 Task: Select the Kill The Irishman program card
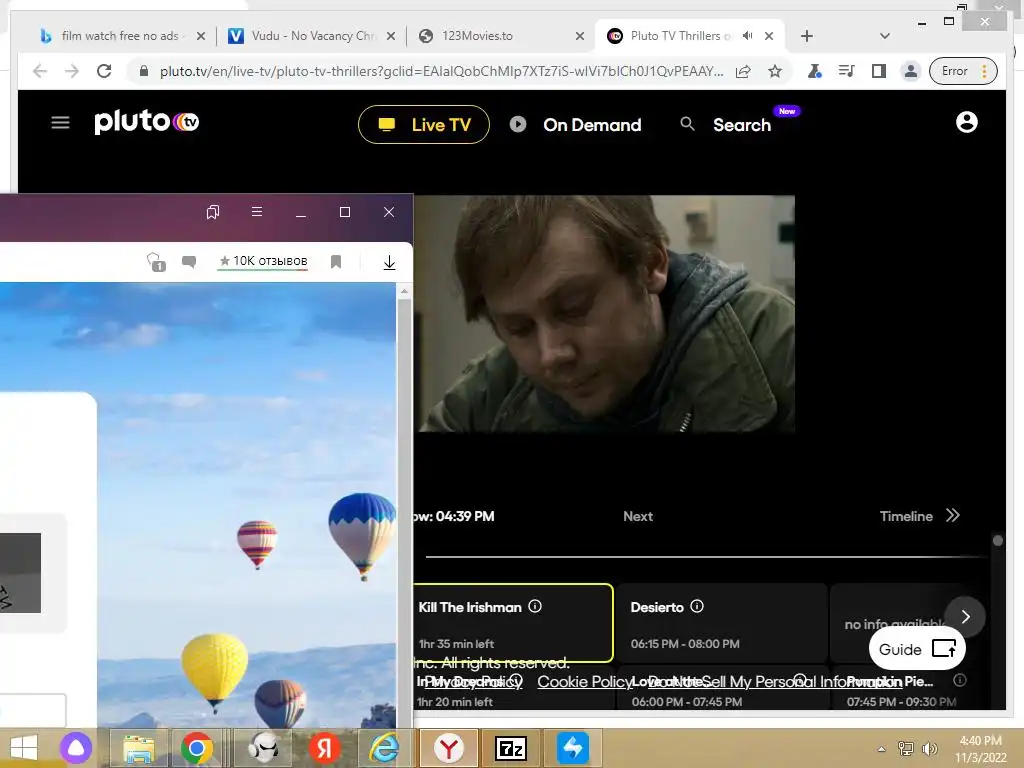point(513,622)
